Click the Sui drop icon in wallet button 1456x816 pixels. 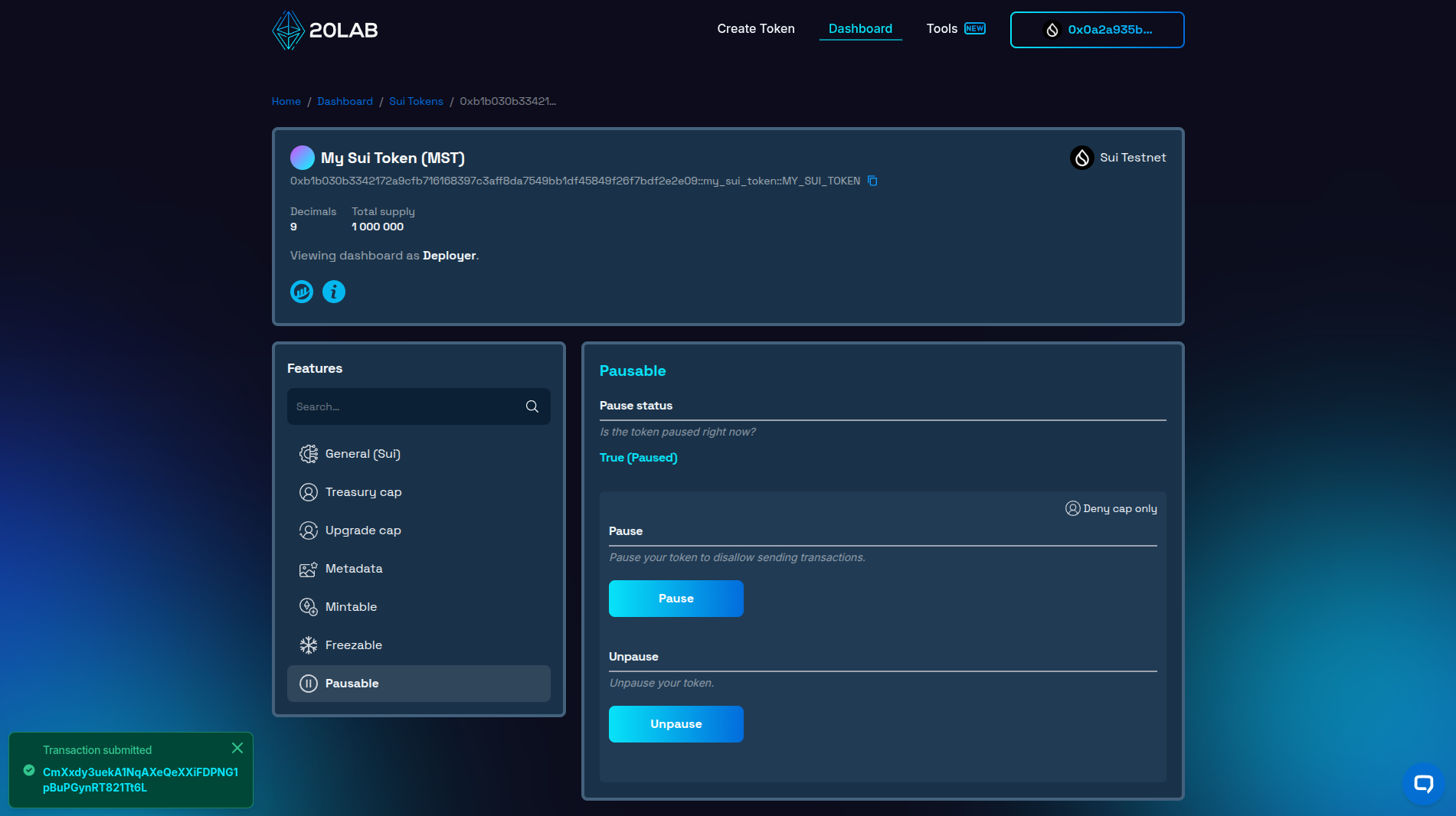[1052, 30]
